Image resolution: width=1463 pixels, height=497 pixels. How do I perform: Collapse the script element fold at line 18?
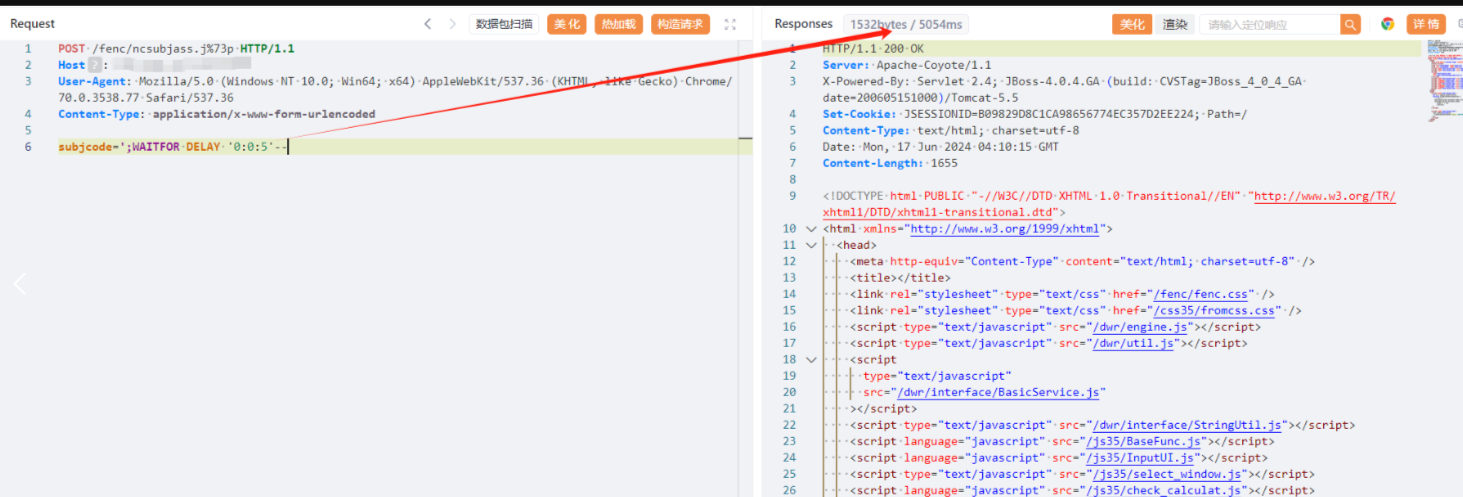(810, 360)
